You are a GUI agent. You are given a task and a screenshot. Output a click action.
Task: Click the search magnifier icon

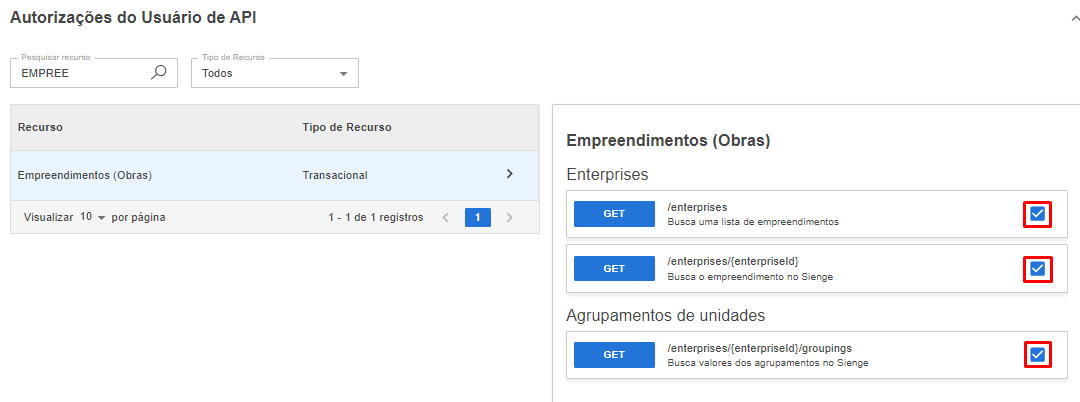pos(158,72)
